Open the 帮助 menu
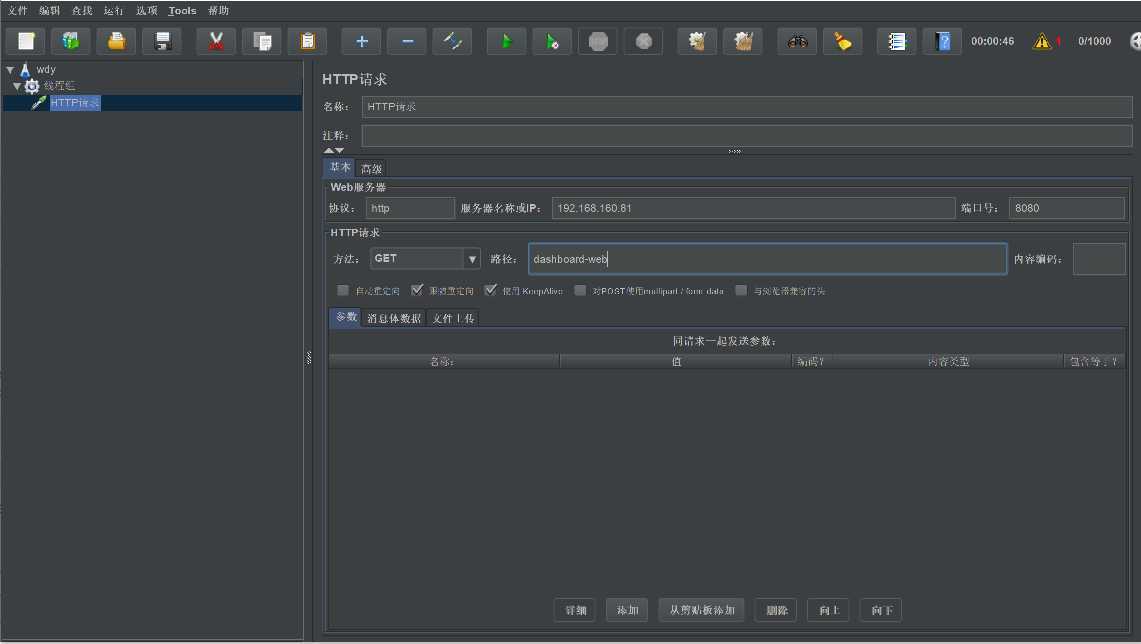 [x=218, y=11]
